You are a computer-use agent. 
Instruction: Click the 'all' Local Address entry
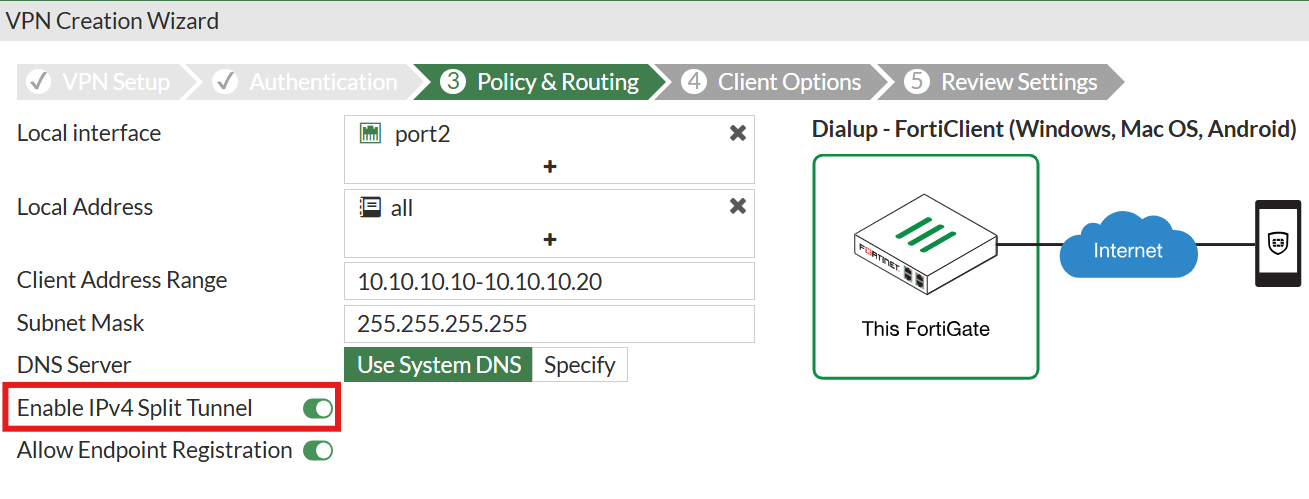click(402, 208)
